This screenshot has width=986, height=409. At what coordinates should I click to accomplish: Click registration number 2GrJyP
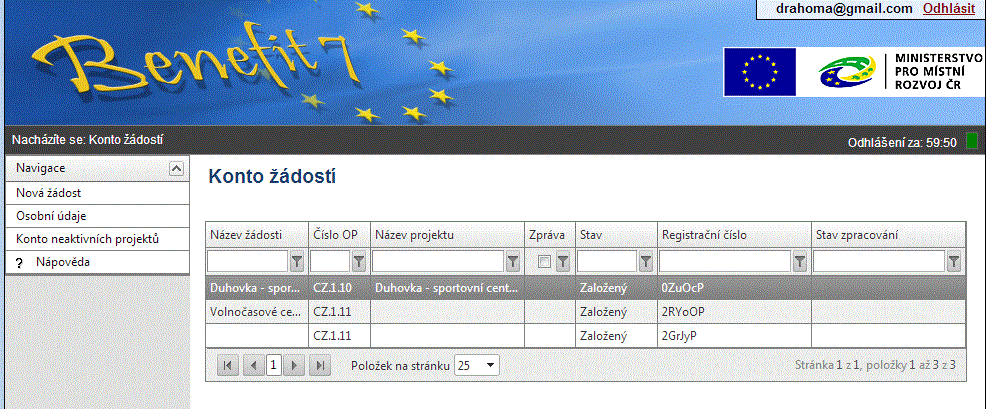point(680,335)
